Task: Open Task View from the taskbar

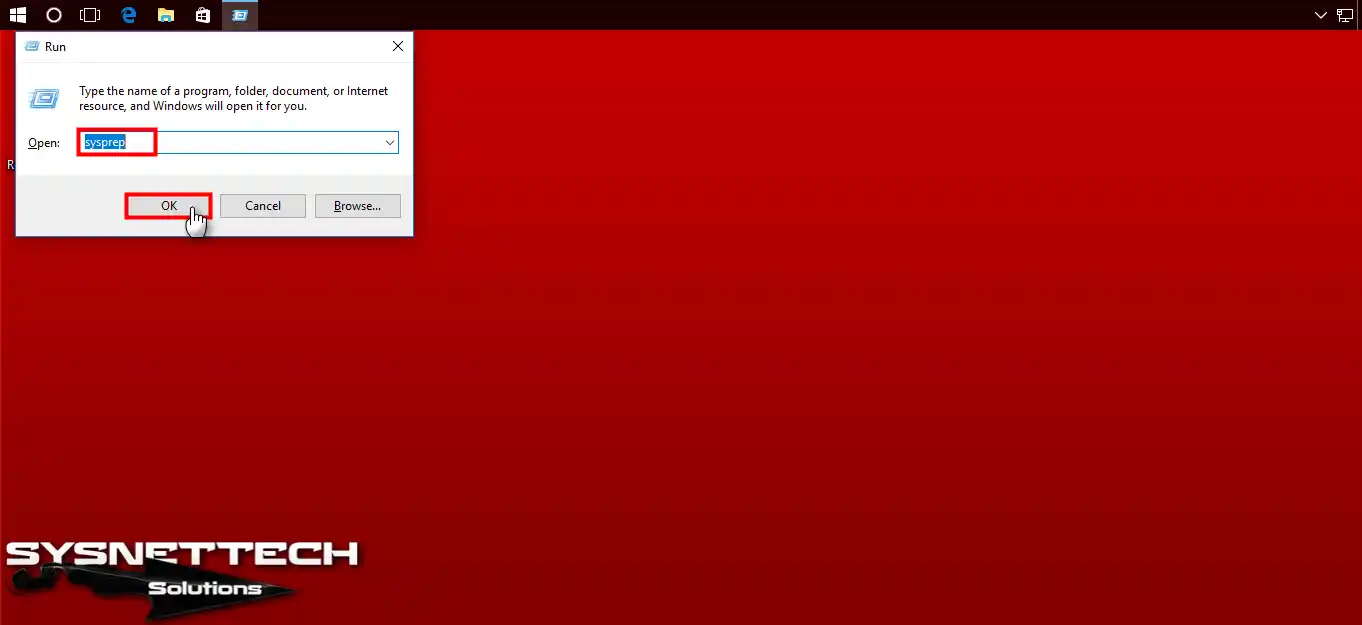Action: (x=90, y=15)
